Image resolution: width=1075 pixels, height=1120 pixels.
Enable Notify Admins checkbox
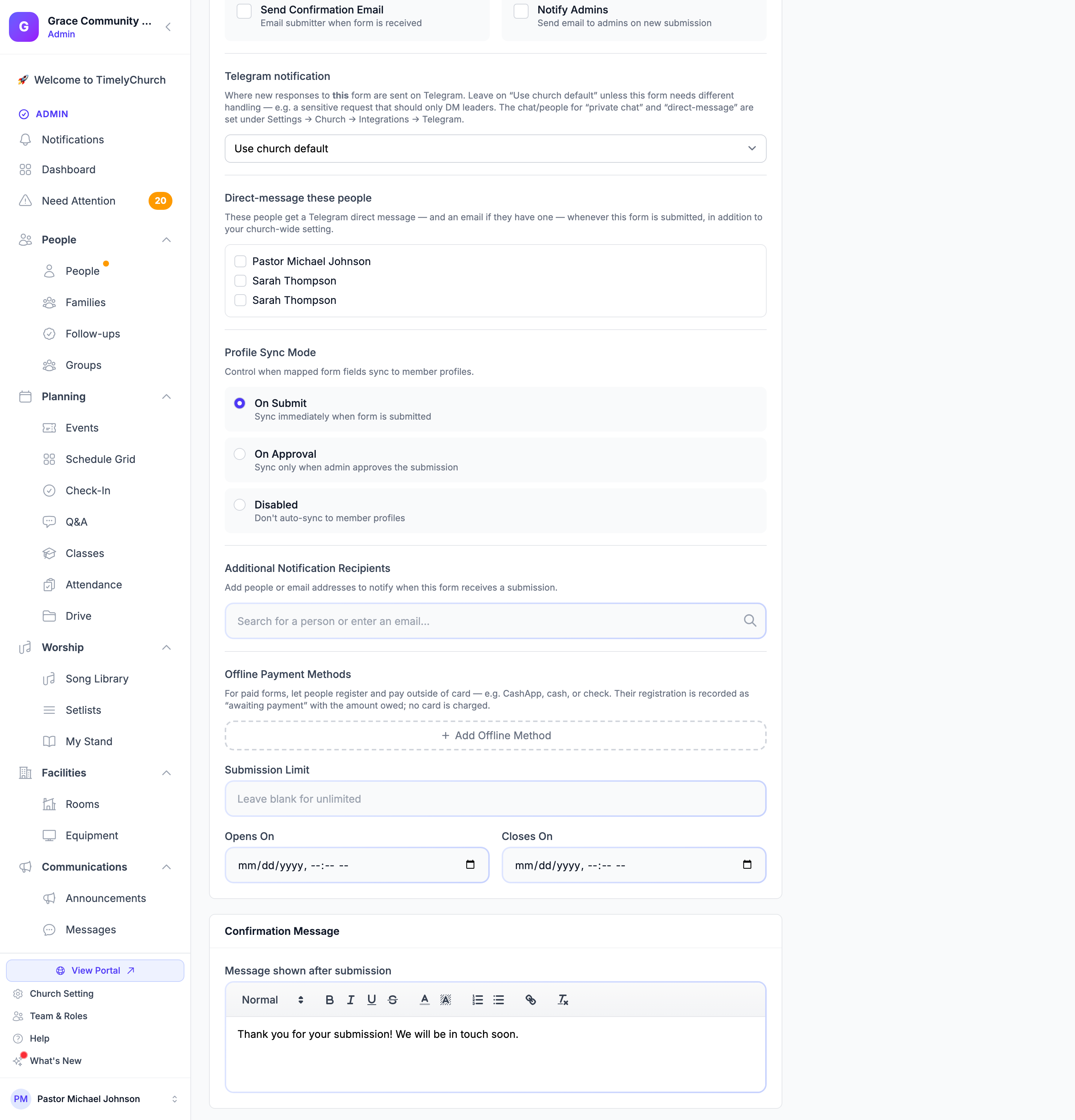[x=521, y=11]
